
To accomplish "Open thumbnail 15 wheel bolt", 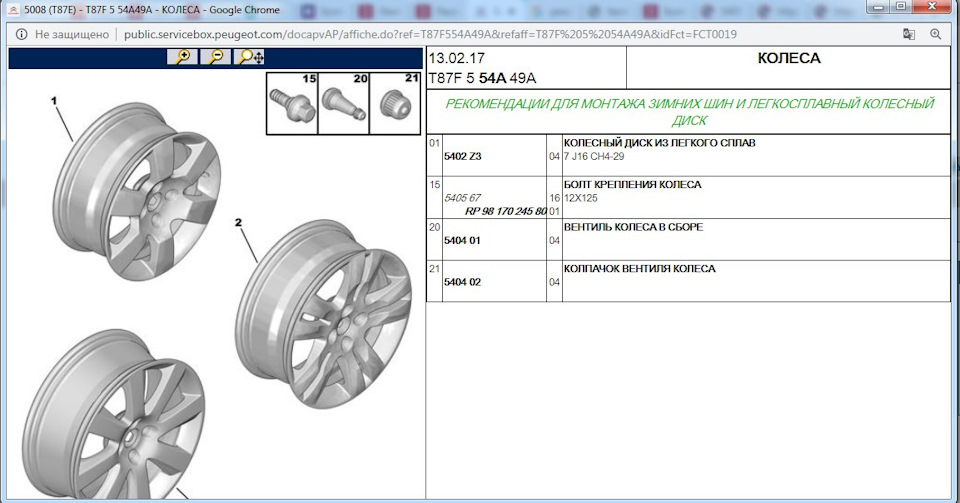I will 292,103.
